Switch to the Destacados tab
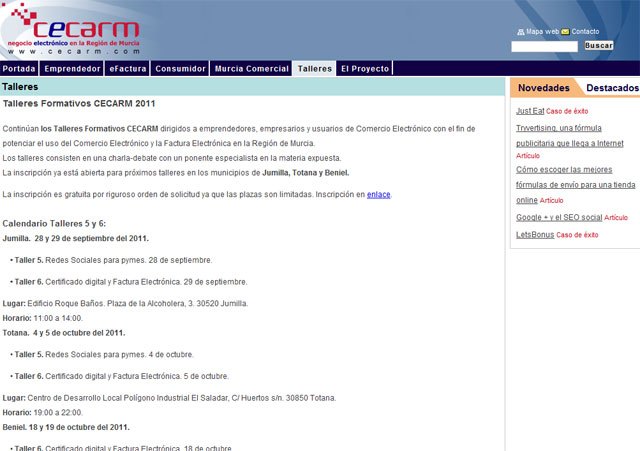Image resolution: width=640 pixels, height=451 pixels. (612, 89)
